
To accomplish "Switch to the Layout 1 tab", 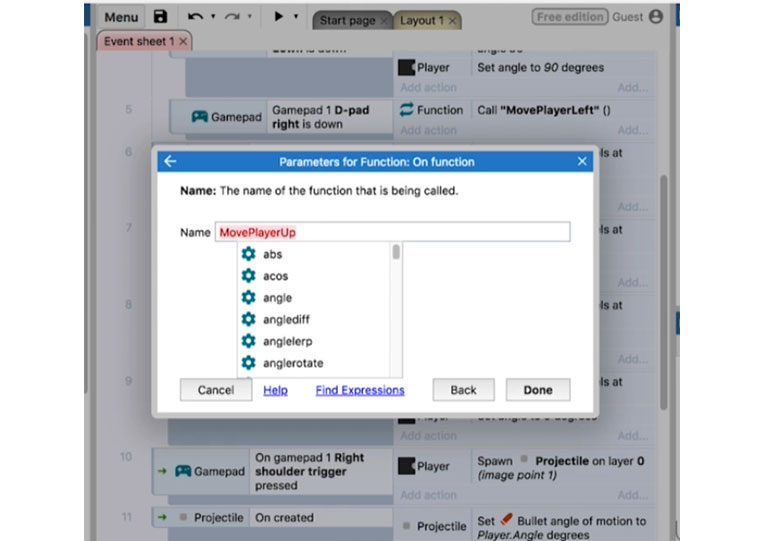I will [422, 20].
